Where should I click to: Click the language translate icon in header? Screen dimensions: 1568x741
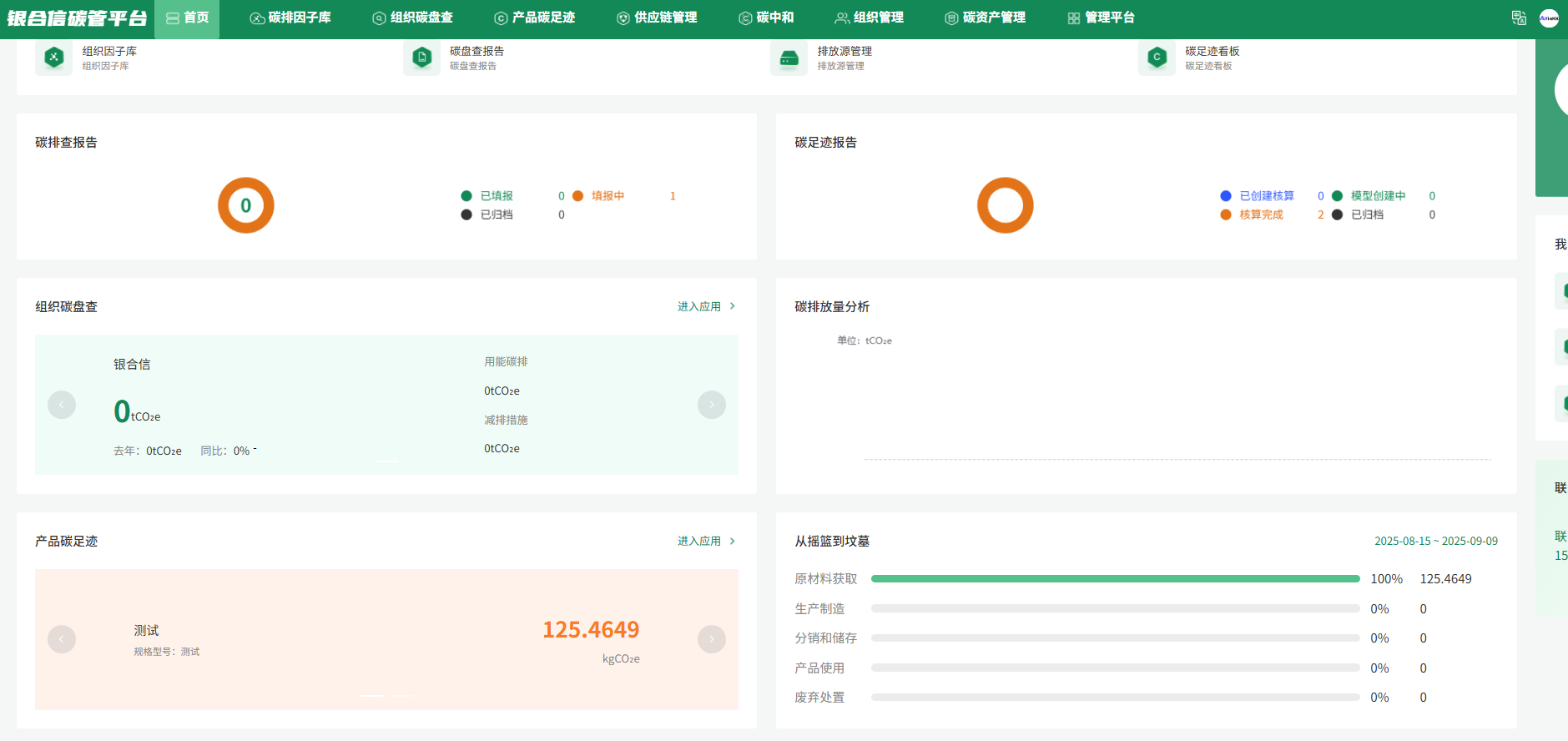pyautogui.click(x=1519, y=18)
